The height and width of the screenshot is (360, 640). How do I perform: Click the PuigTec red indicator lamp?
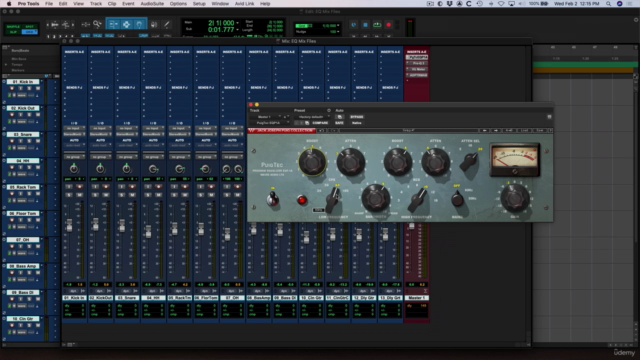point(302,200)
